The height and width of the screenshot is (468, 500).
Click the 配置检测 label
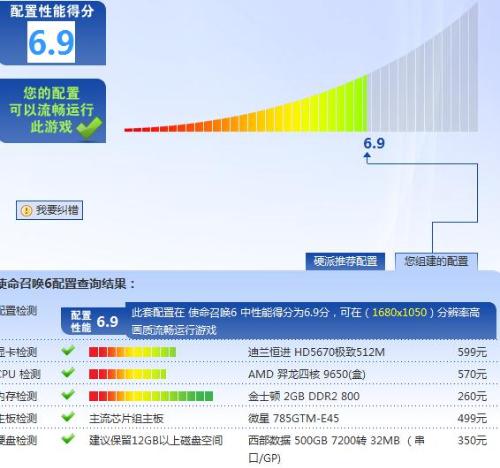point(18,311)
